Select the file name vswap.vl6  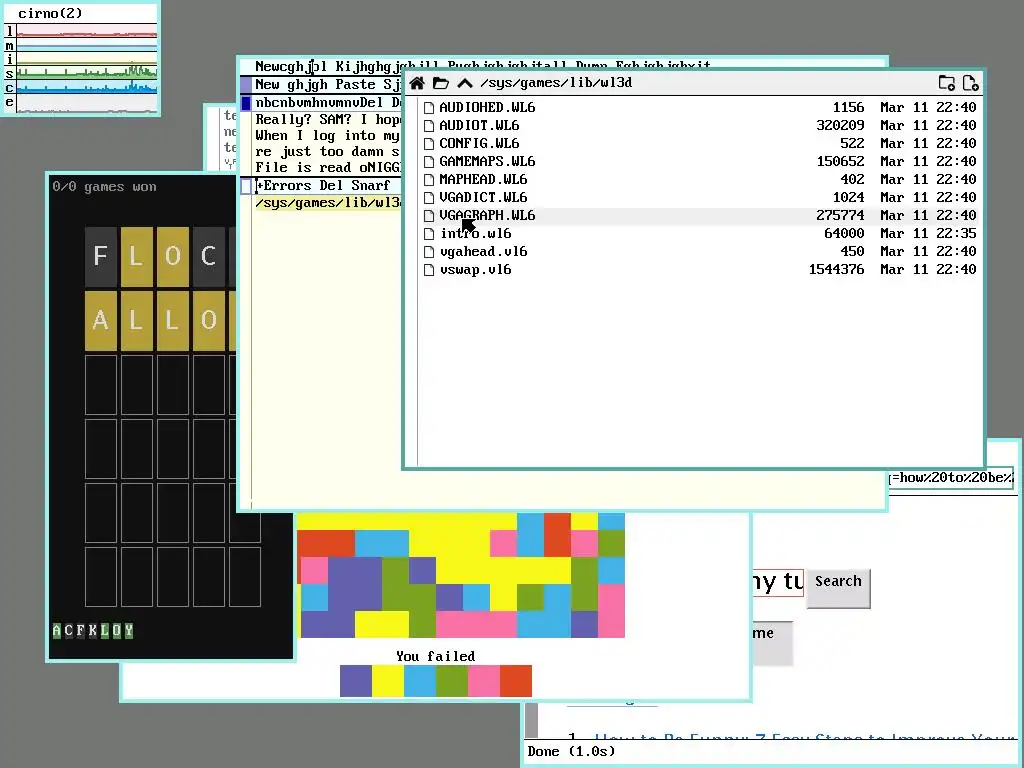[475, 270]
